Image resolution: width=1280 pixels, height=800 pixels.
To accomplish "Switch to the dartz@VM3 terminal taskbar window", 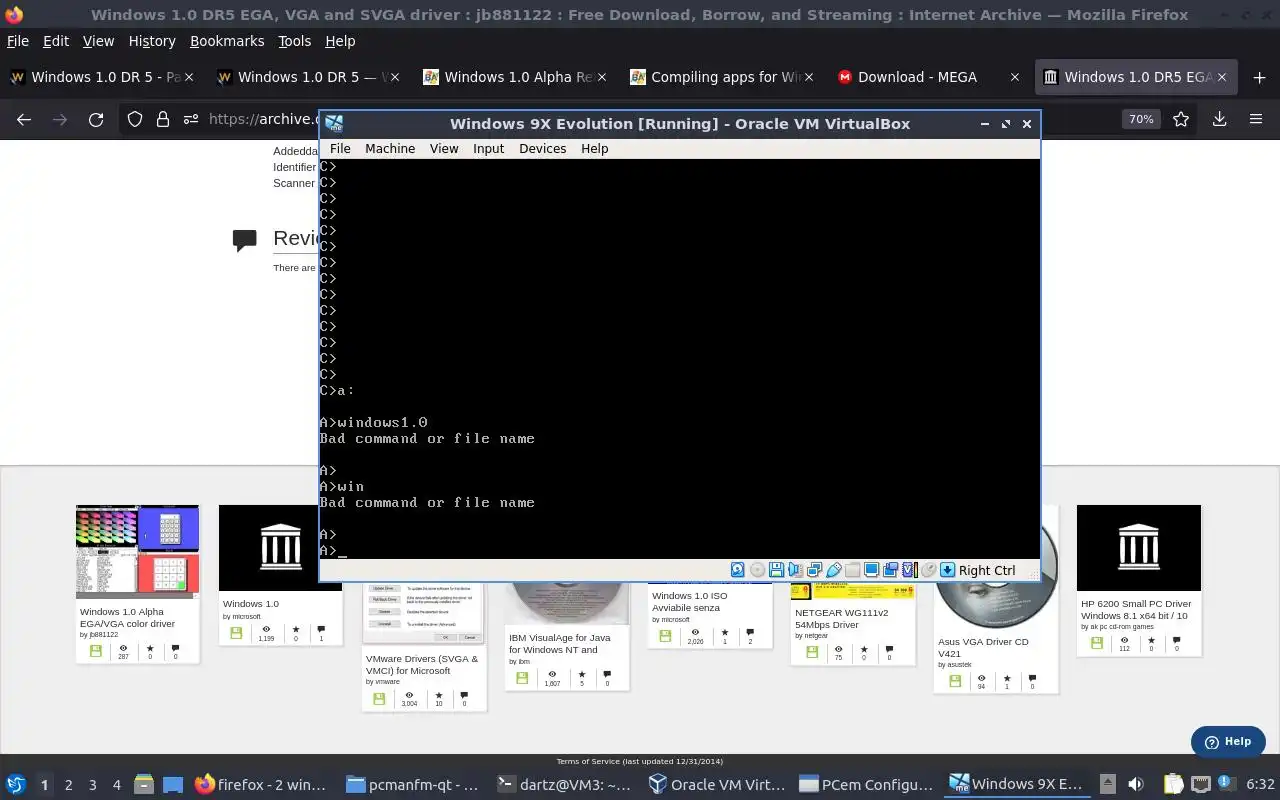I will pos(565,784).
